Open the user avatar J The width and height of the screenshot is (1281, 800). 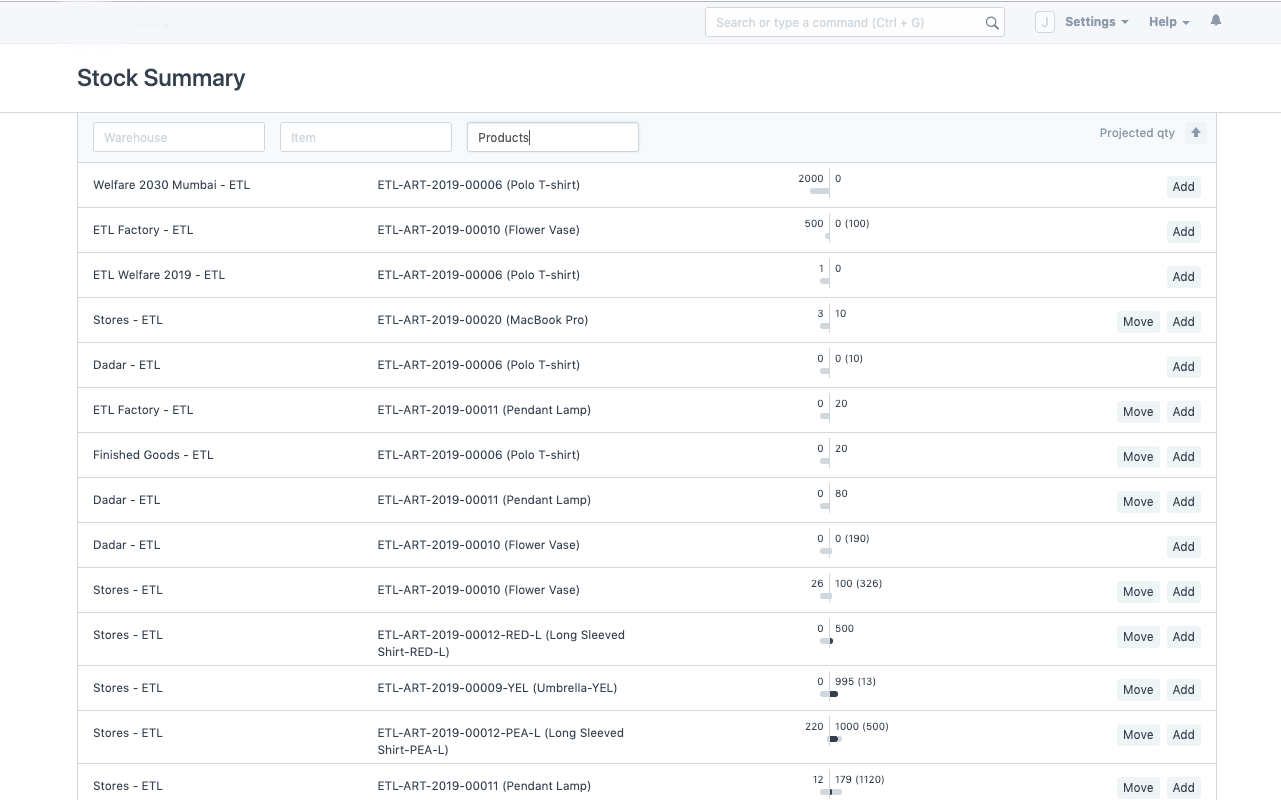(x=1044, y=22)
